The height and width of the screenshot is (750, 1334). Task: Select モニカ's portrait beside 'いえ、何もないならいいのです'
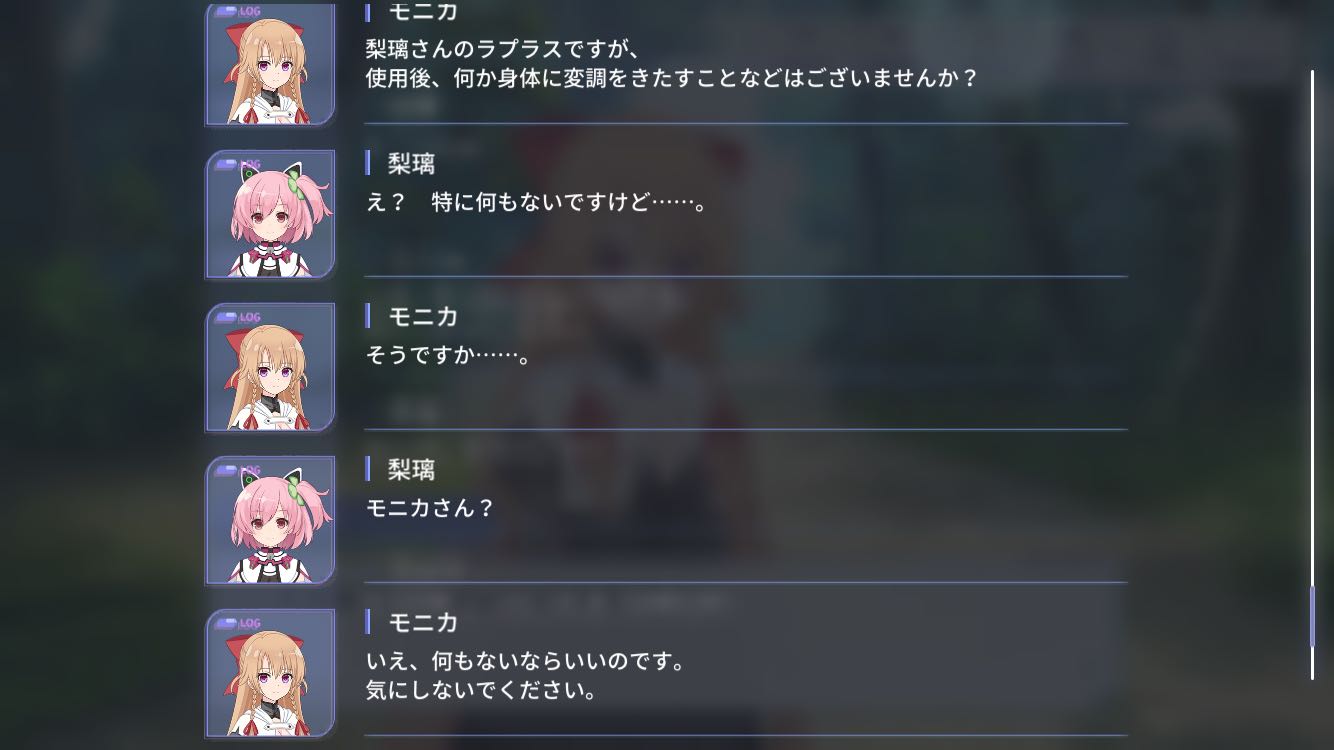coord(270,673)
